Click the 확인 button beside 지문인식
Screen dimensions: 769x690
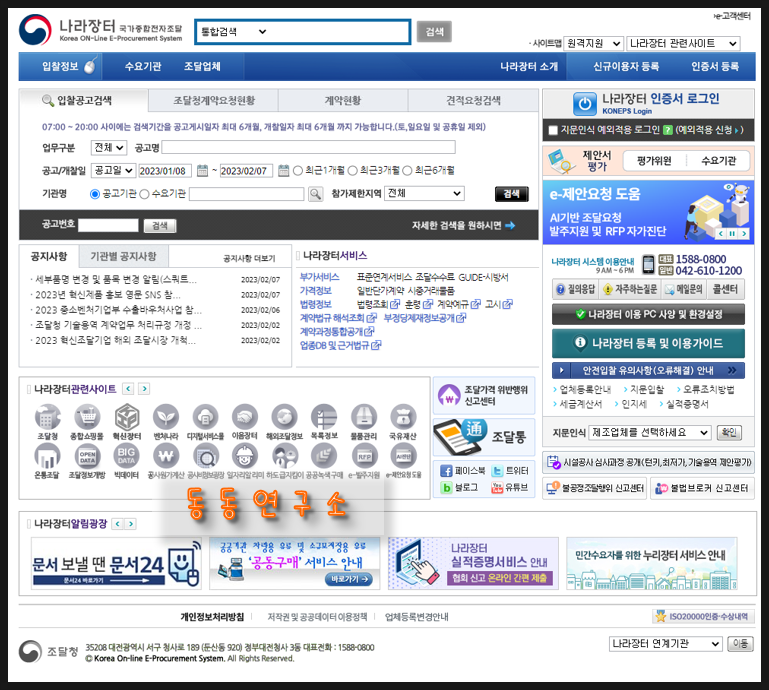coord(729,433)
